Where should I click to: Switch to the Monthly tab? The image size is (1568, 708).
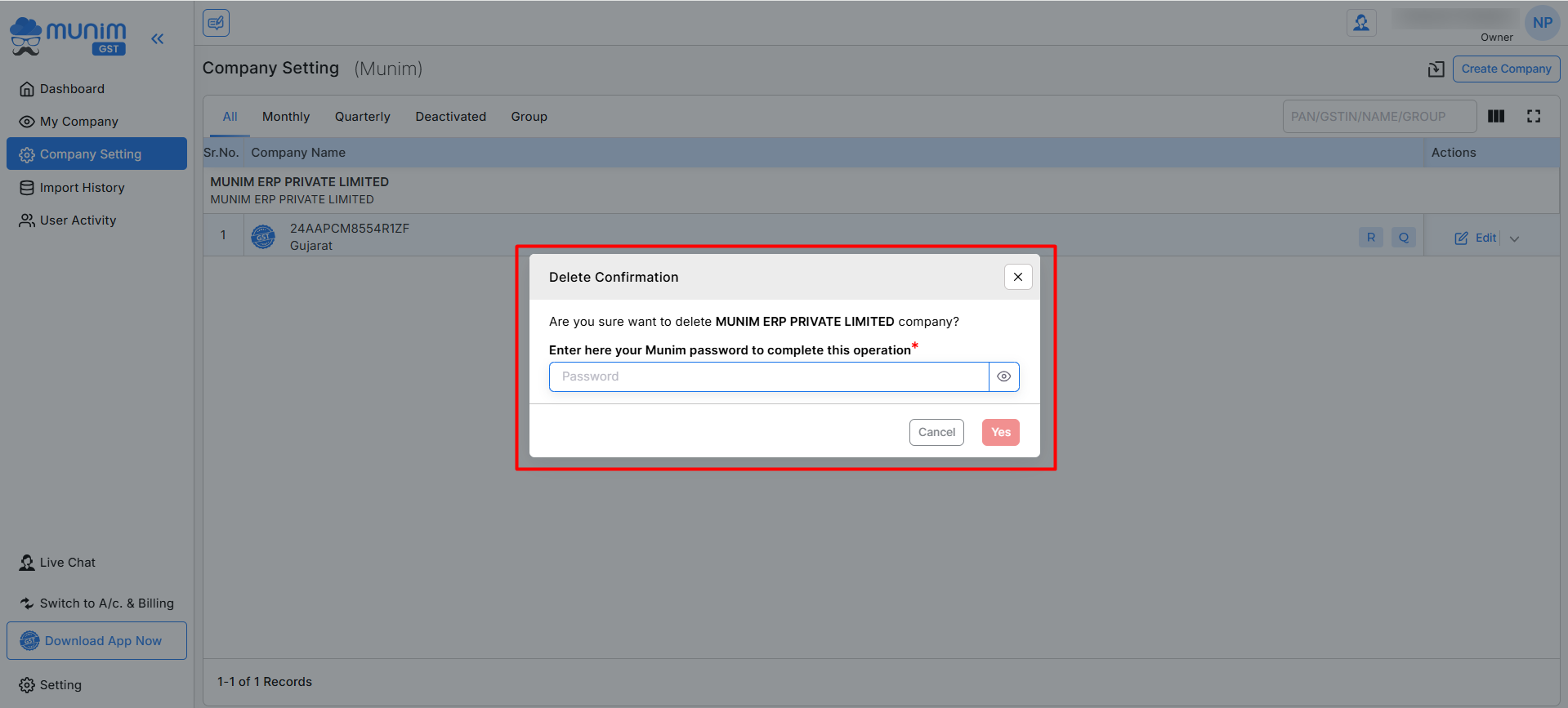pyautogui.click(x=286, y=117)
